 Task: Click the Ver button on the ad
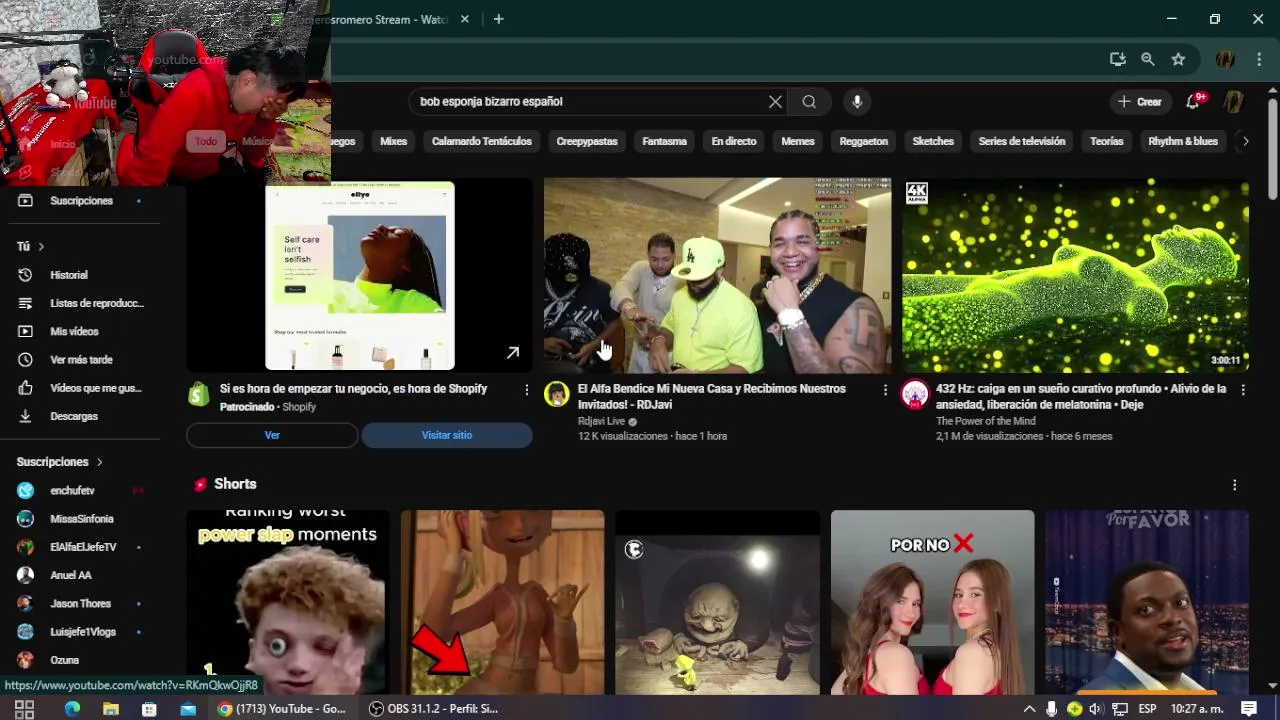tap(272, 435)
